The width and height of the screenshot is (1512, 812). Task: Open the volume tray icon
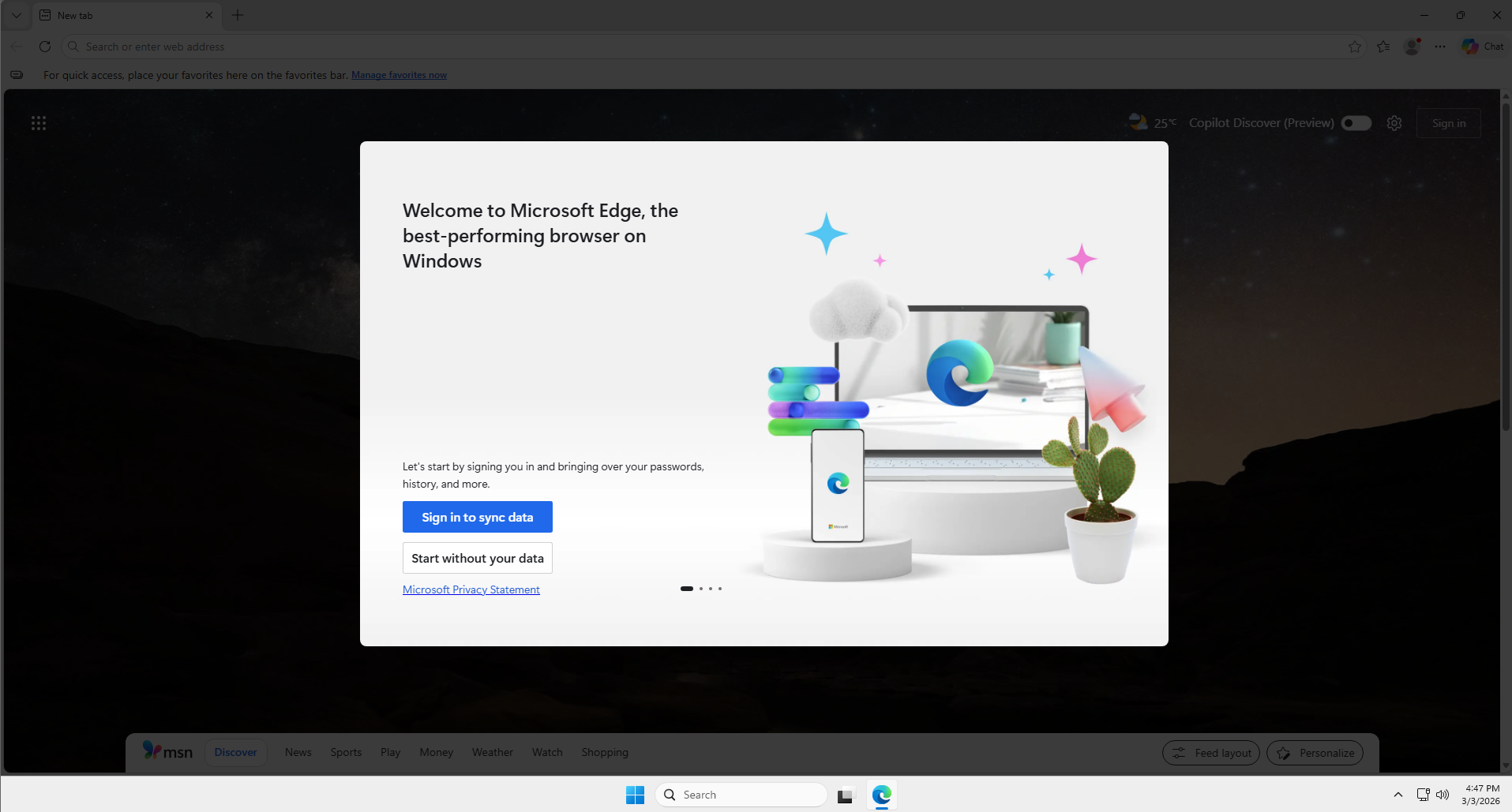click(x=1443, y=795)
